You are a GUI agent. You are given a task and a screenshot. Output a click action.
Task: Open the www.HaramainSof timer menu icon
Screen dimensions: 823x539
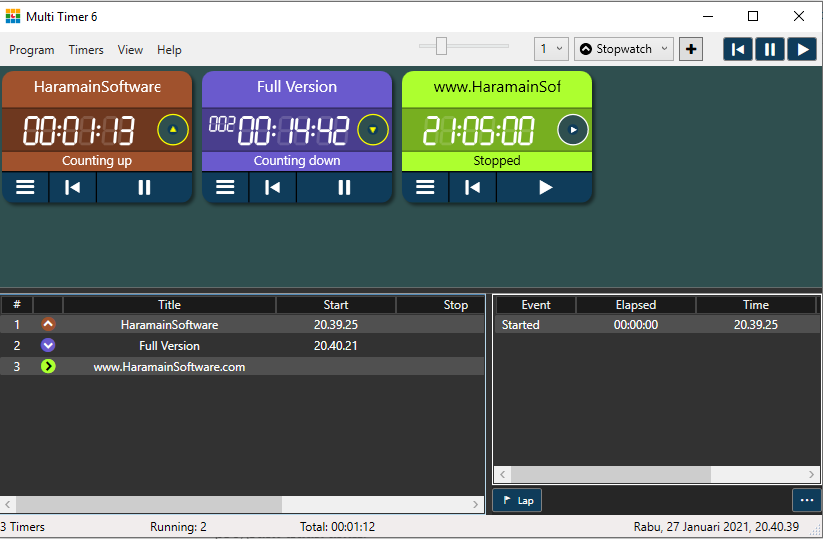(x=425, y=187)
